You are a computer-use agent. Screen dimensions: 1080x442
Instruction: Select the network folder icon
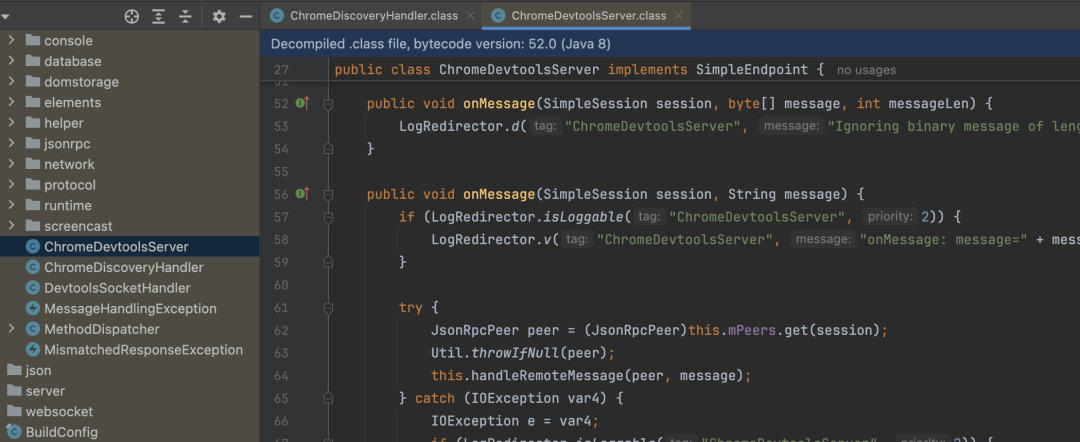(x=32, y=165)
